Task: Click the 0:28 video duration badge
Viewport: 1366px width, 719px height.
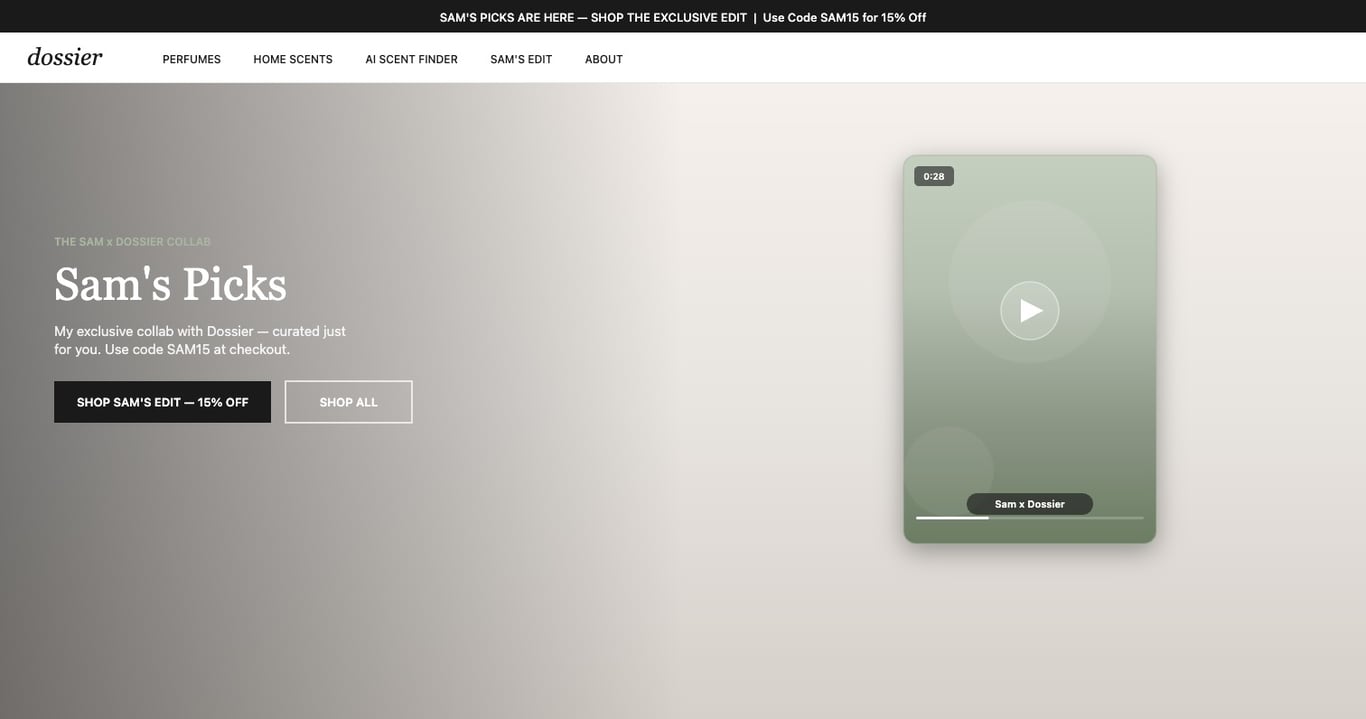Action: coord(934,176)
